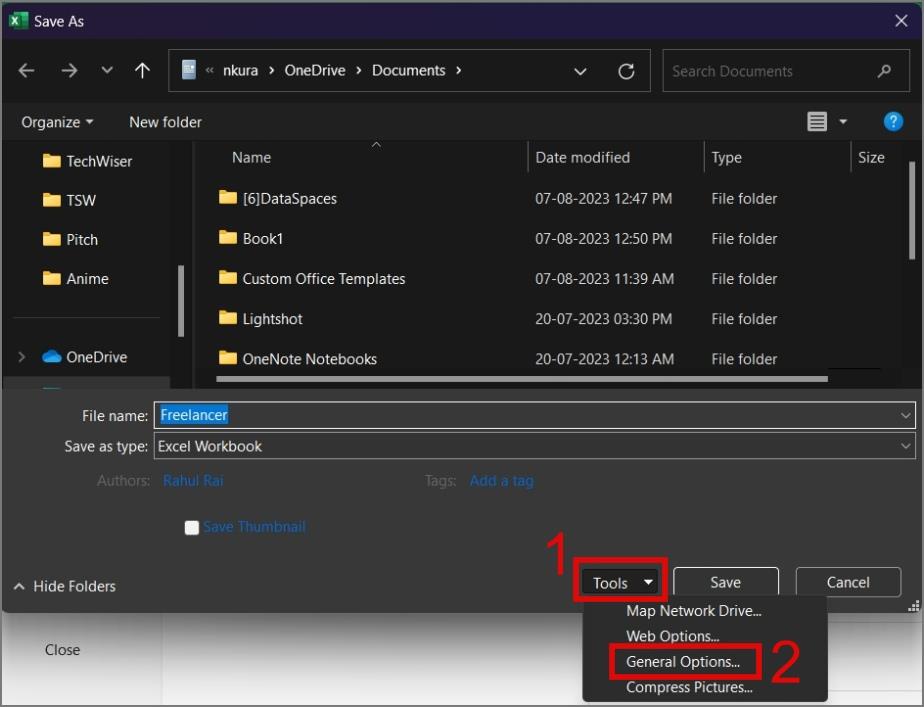
Task: Click the location icon in address bar
Action: pyautogui.click(x=189, y=70)
